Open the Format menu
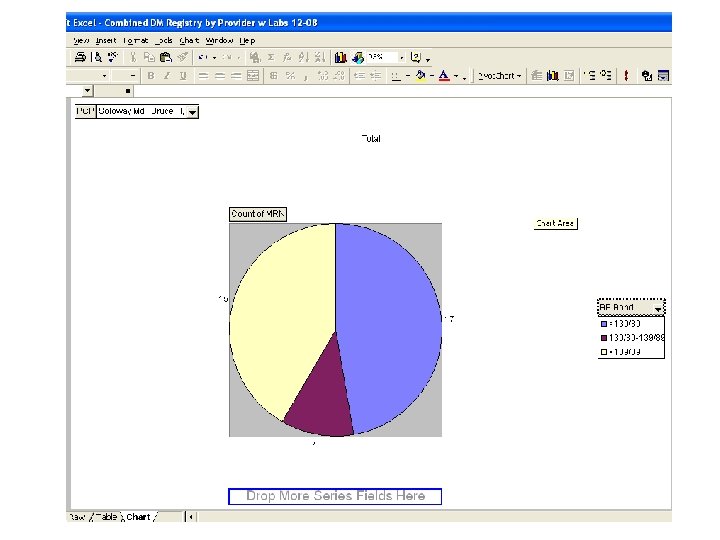Viewport: 720px width, 540px height. point(135,41)
